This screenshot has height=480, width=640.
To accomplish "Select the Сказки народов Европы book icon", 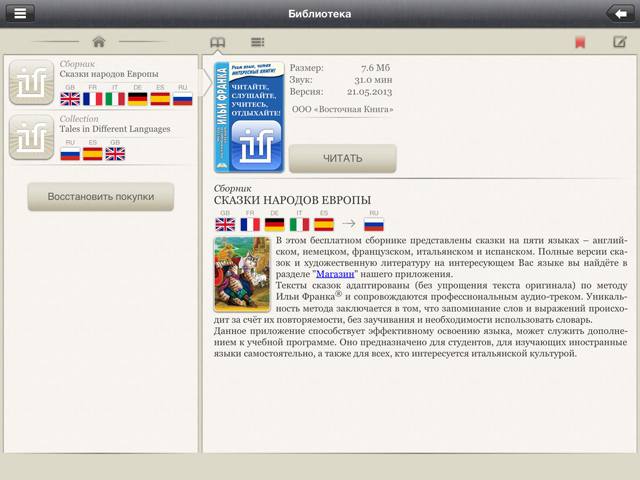I will (x=31, y=82).
